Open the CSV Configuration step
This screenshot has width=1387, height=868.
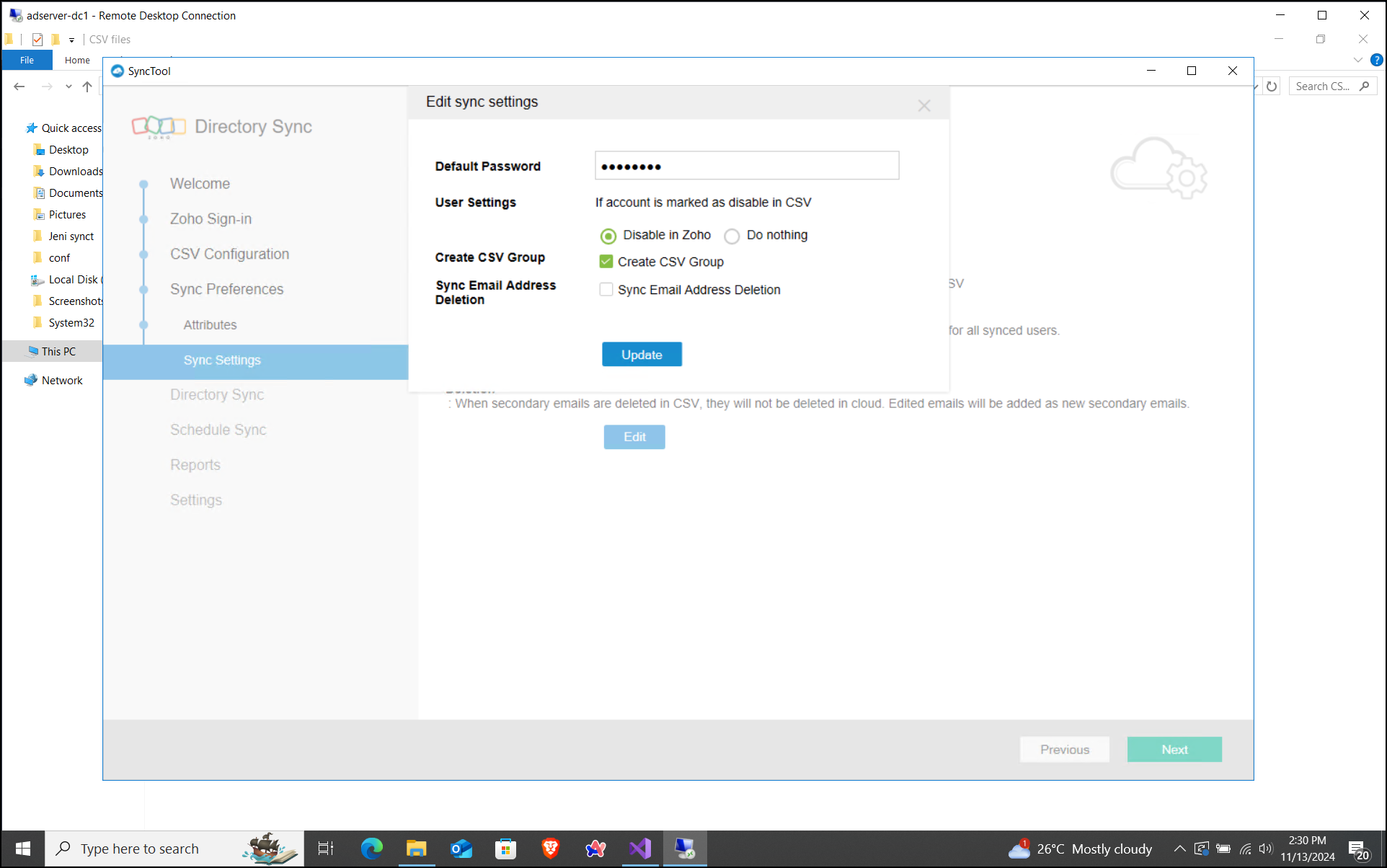click(229, 254)
